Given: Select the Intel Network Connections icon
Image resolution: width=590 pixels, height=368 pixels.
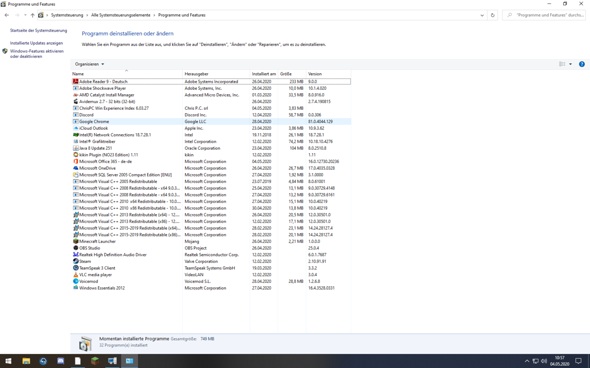Looking at the screenshot, I should pos(75,135).
